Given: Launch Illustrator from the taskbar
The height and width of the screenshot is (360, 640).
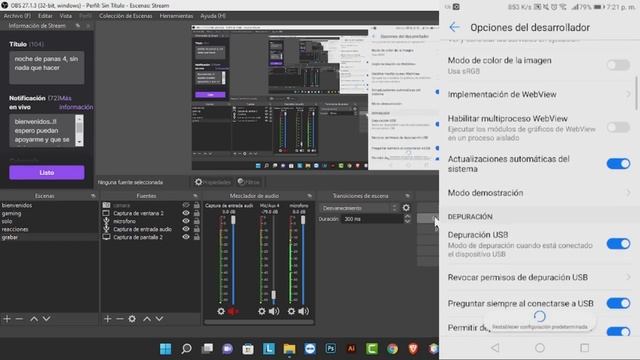Looking at the screenshot, I should [x=351, y=349].
